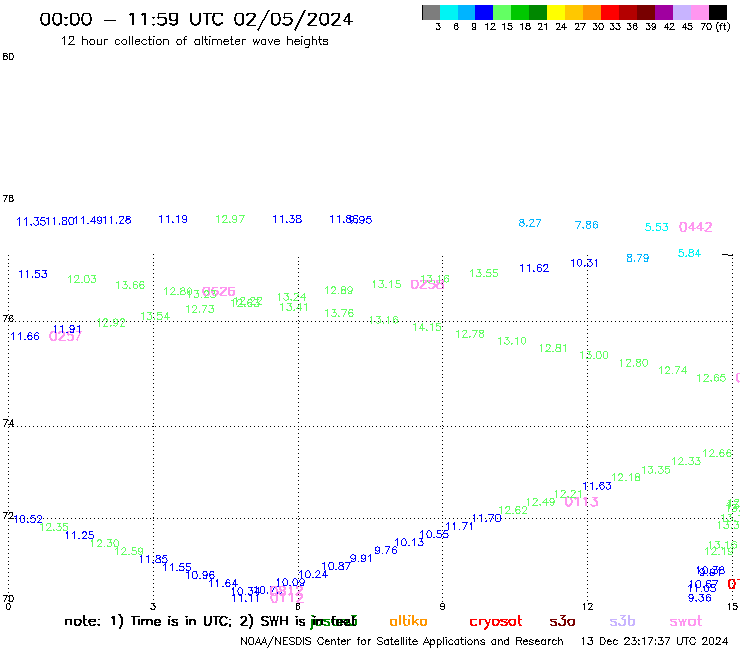Click the pink time marker 0442
Screen dimensions: 740x650
click(695, 227)
